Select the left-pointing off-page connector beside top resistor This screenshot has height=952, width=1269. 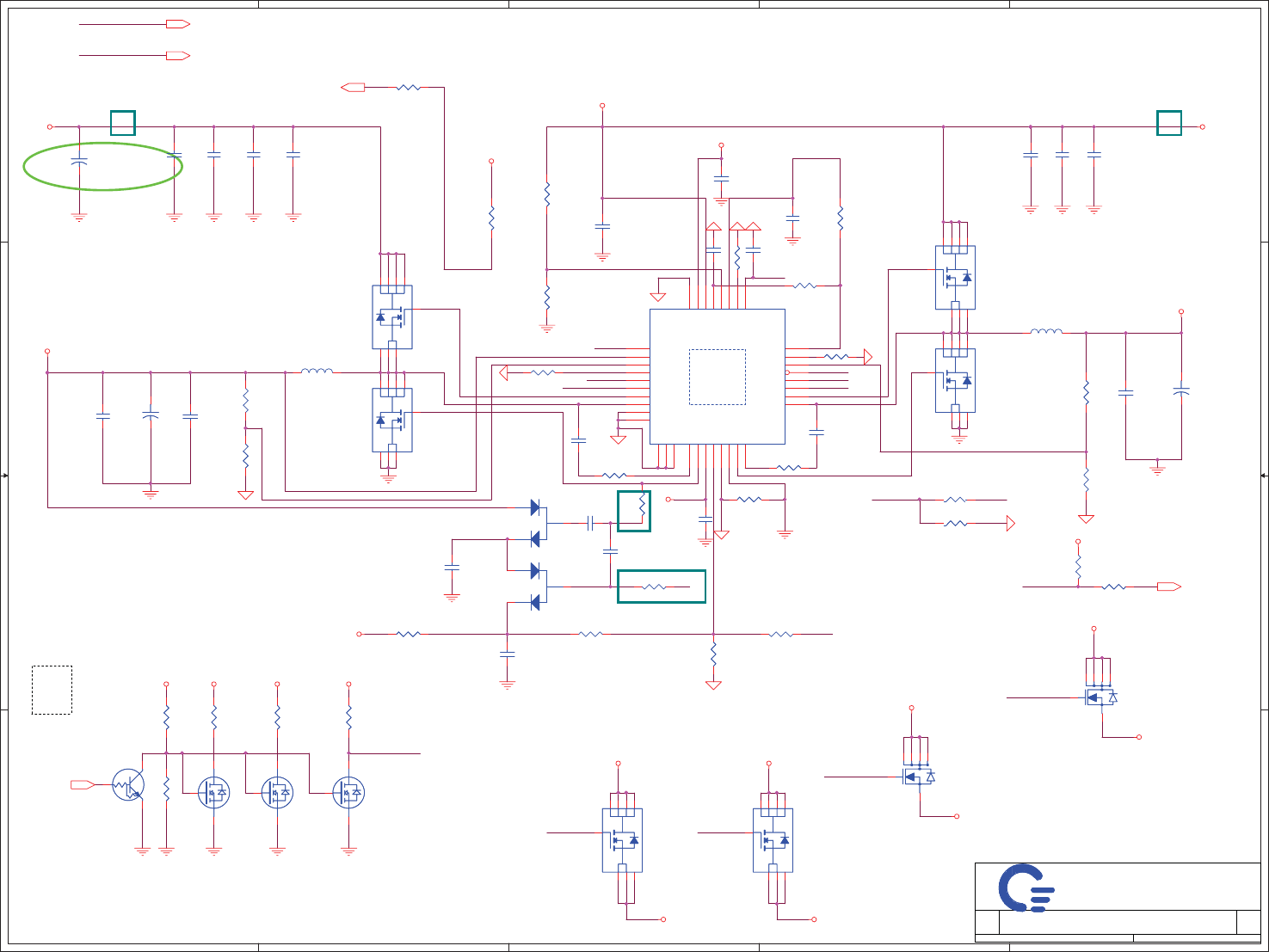(353, 87)
